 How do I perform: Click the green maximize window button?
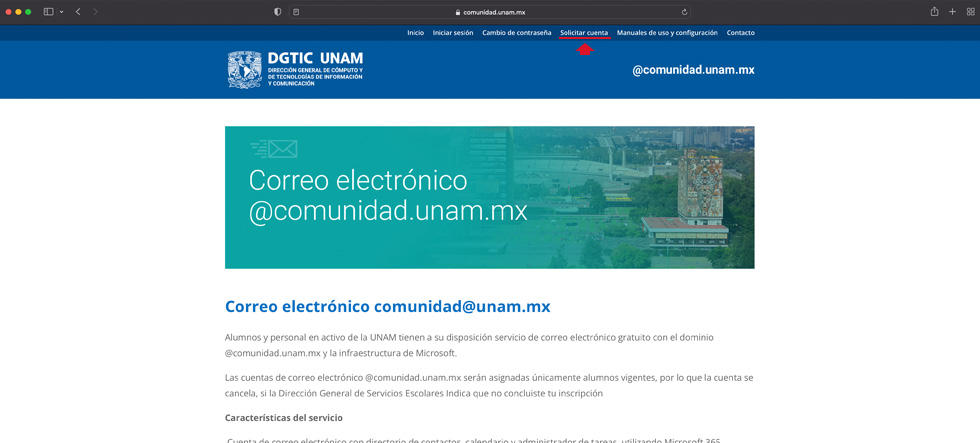(x=28, y=12)
